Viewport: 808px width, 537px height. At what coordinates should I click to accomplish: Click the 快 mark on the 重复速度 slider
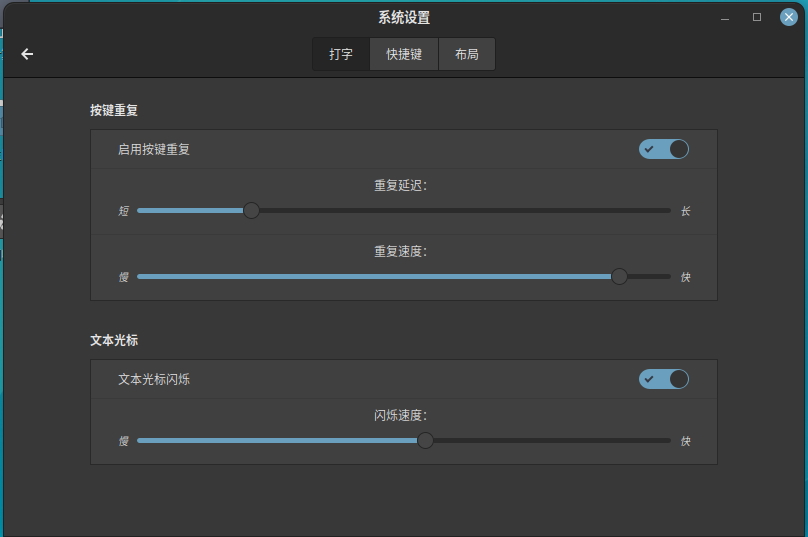(685, 277)
